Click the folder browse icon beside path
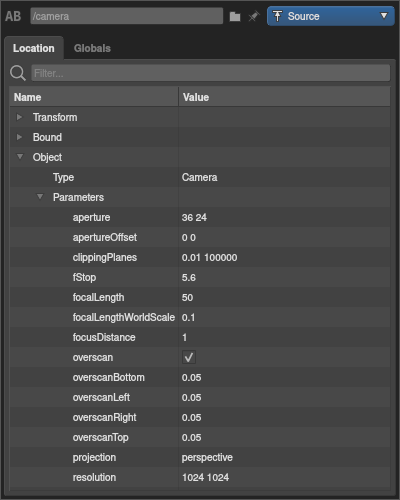The width and height of the screenshot is (400, 500). pyautogui.click(x=235, y=16)
